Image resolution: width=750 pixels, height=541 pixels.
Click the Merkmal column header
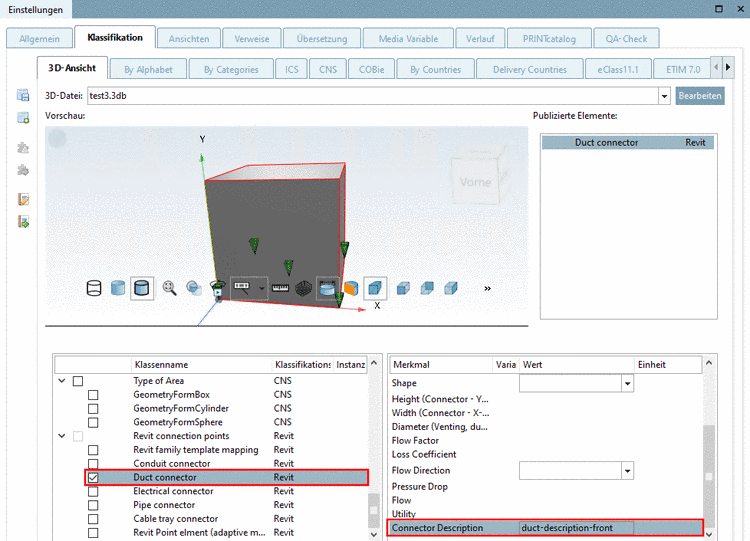[441, 364]
